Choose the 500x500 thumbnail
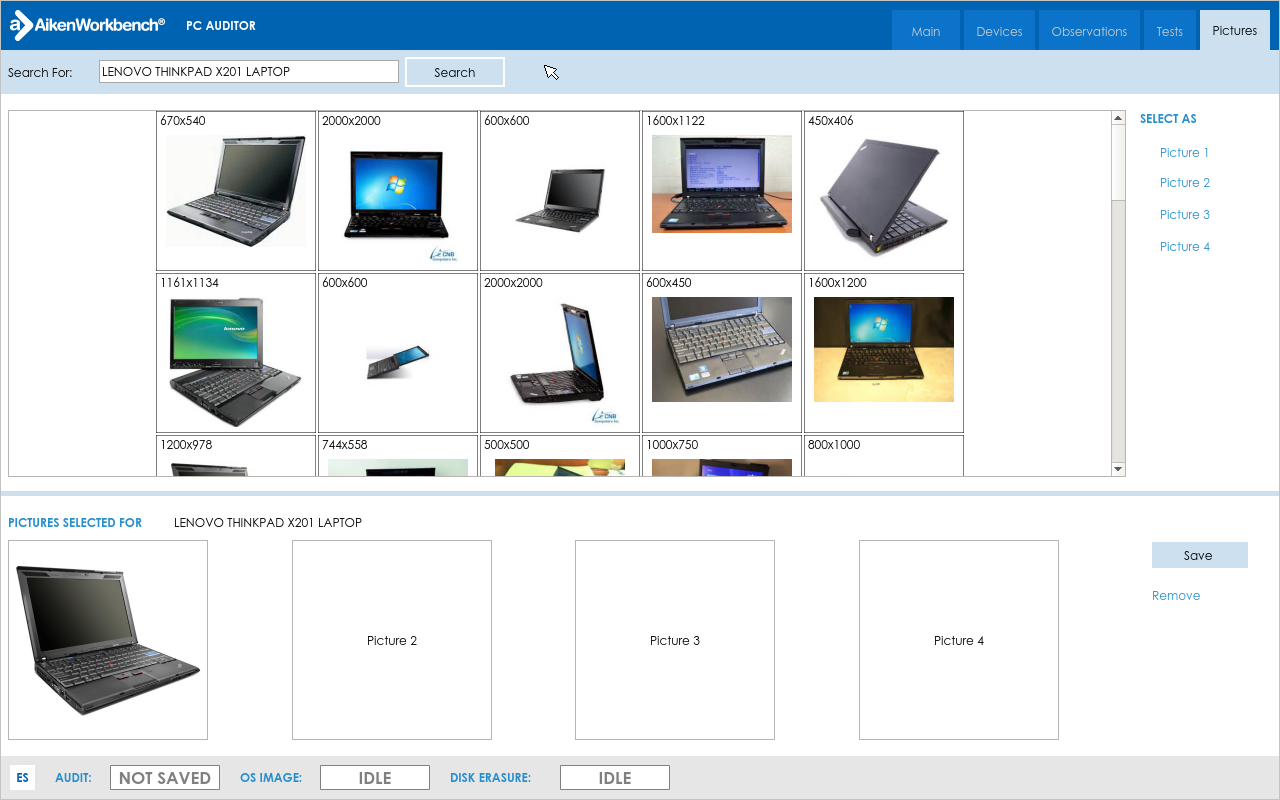 coord(560,456)
